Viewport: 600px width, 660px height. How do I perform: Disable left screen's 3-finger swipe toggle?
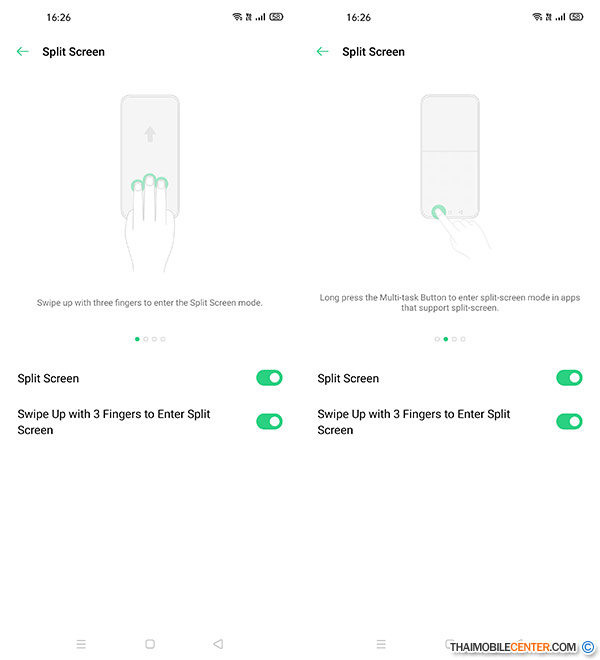(x=269, y=421)
